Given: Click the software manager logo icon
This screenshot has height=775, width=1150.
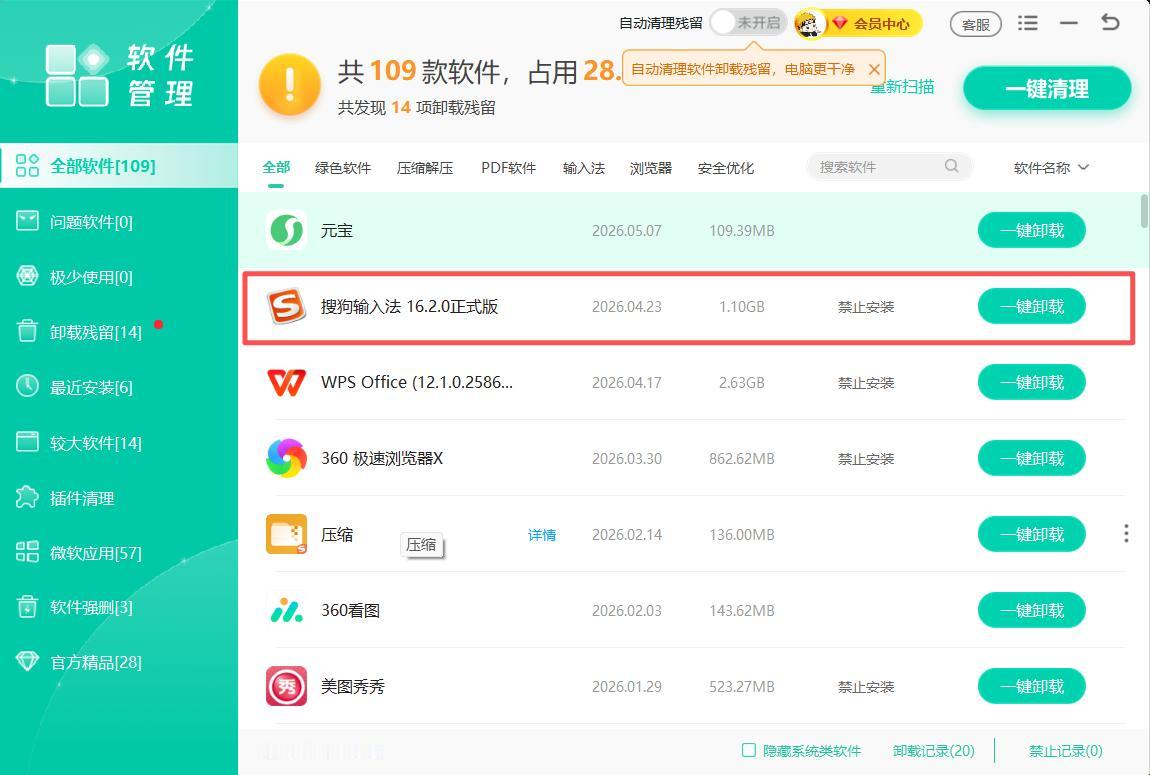Looking at the screenshot, I should 77,76.
